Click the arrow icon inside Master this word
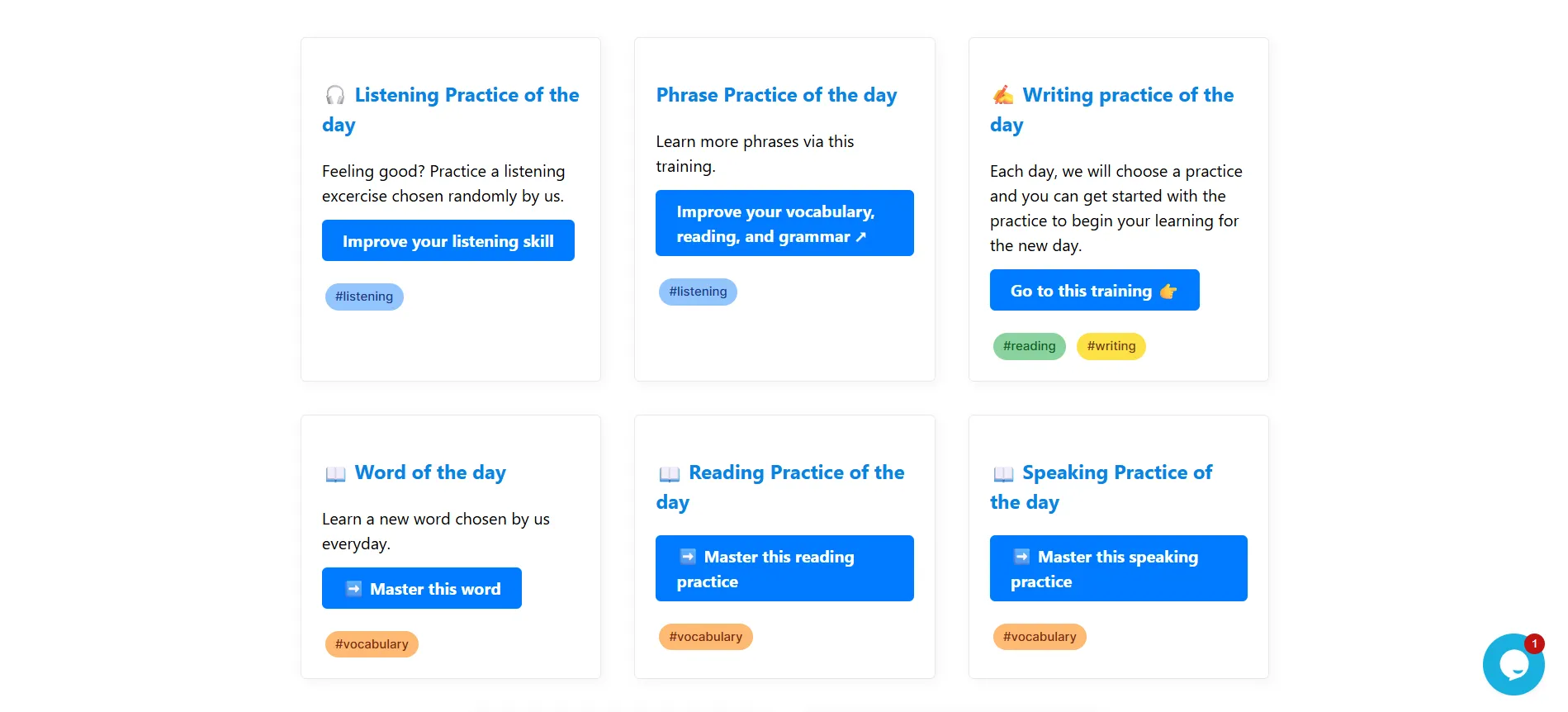This screenshot has height=712, width=1568. (355, 588)
